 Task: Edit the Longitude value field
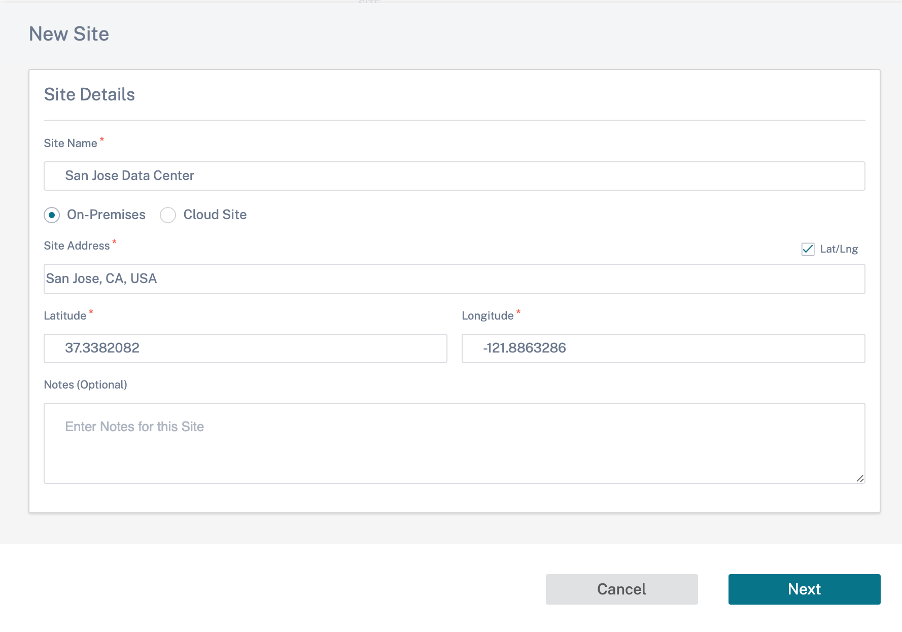[663, 348]
